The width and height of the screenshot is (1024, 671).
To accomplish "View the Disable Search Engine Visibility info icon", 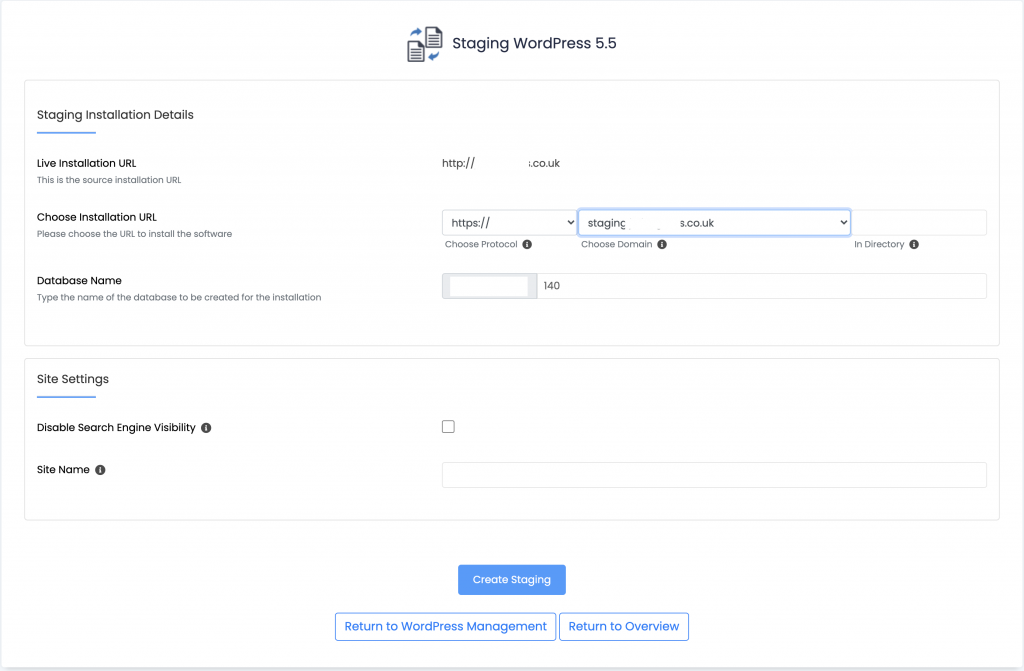I will (x=206, y=427).
